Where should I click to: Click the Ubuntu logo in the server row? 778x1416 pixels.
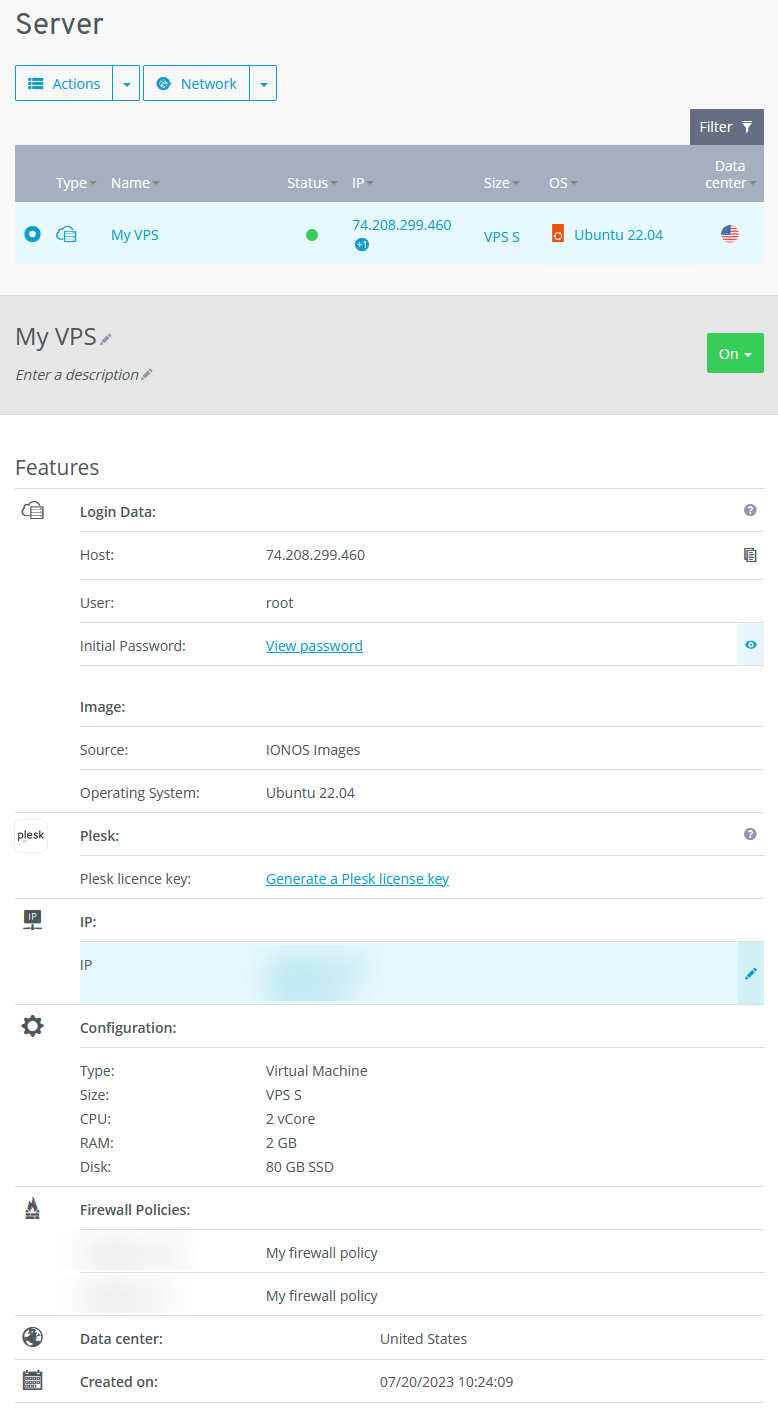557,233
